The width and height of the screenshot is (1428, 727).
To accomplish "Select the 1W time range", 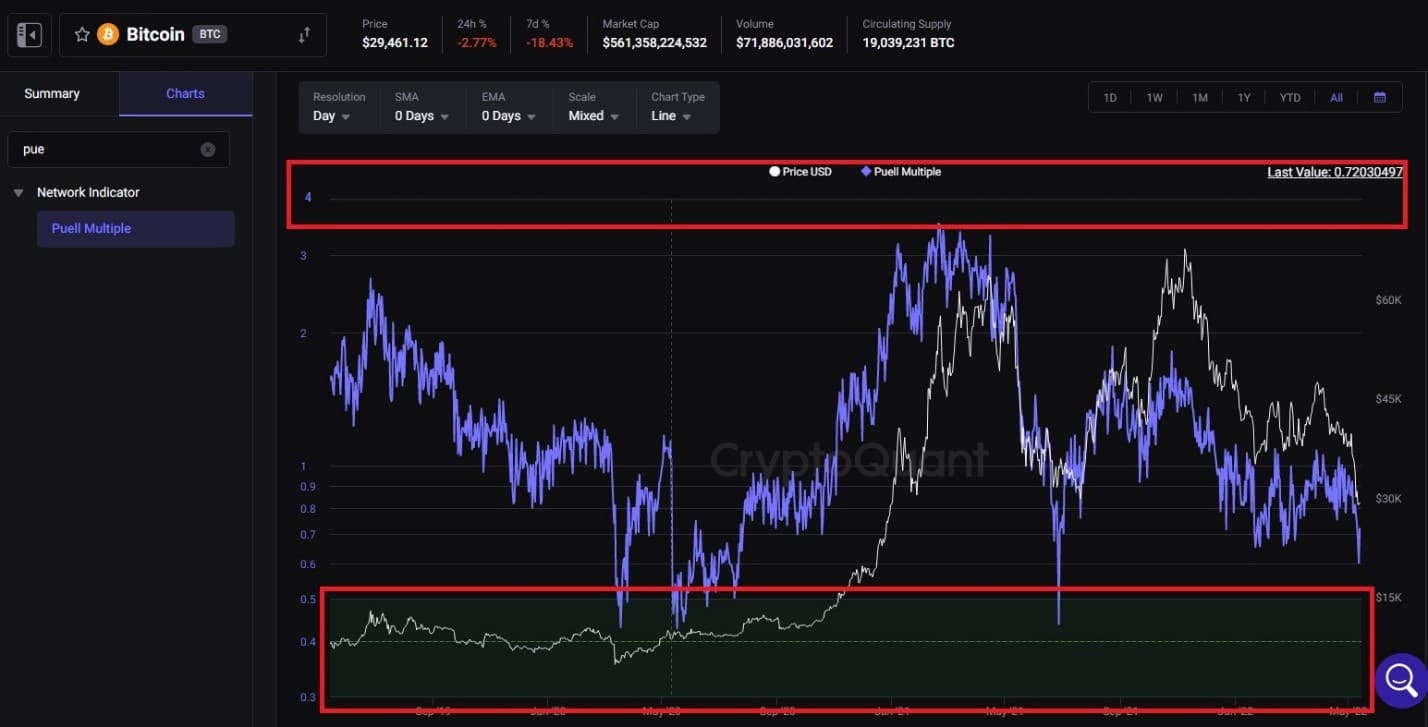I will pyautogui.click(x=1154, y=98).
